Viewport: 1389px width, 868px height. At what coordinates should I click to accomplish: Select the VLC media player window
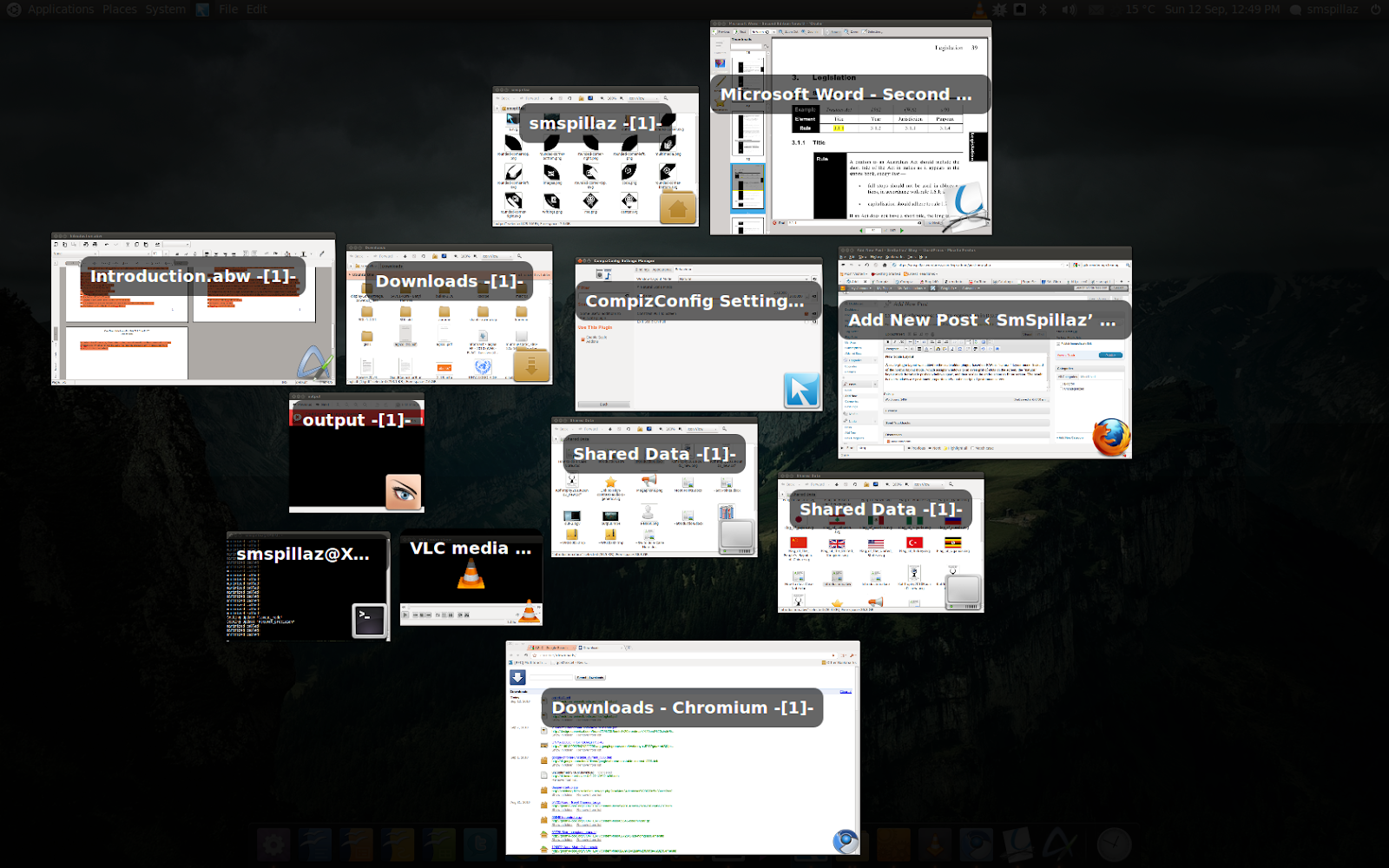coord(471,578)
